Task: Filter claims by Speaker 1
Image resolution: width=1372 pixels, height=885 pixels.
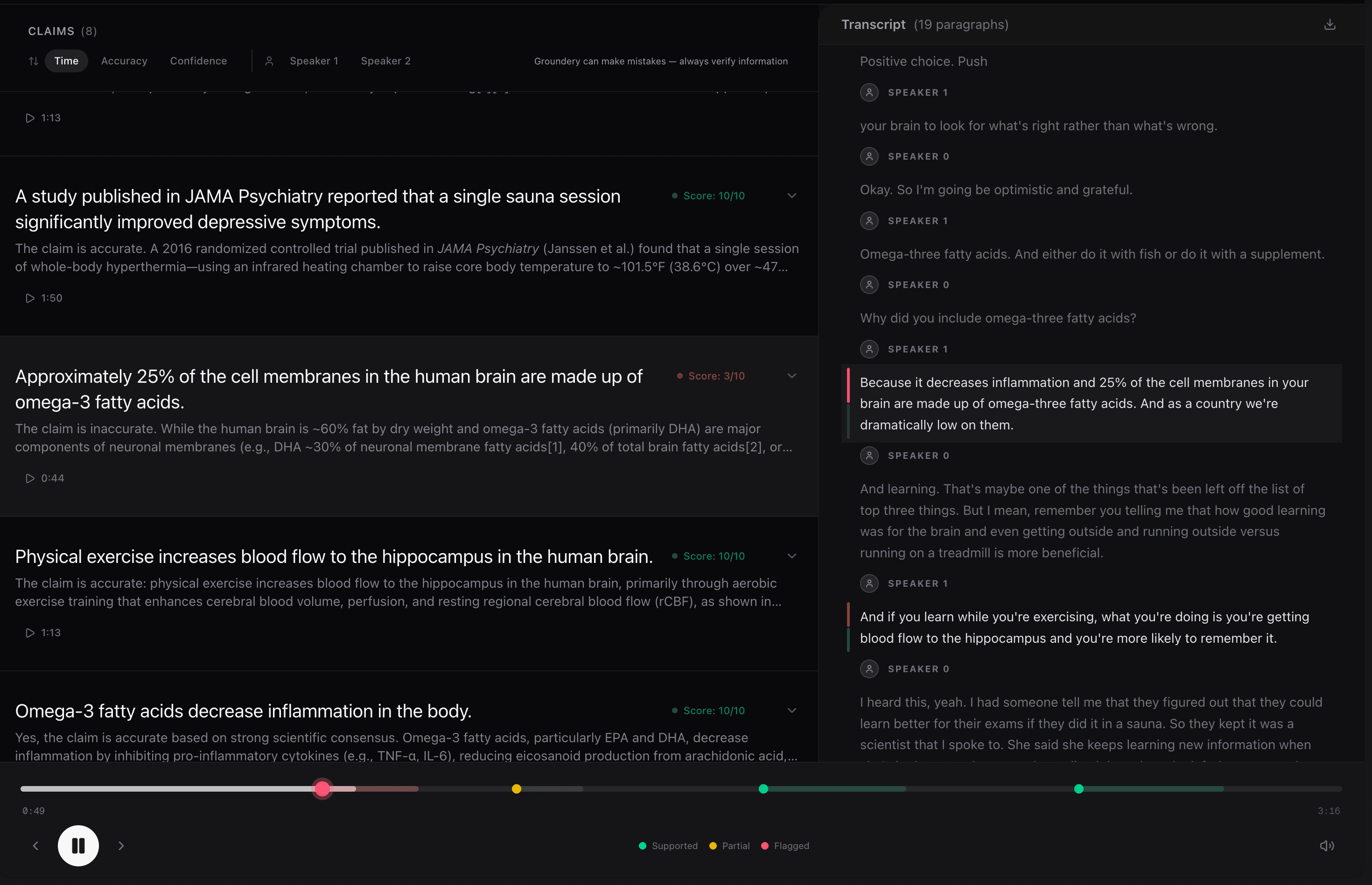Action: [314, 61]
